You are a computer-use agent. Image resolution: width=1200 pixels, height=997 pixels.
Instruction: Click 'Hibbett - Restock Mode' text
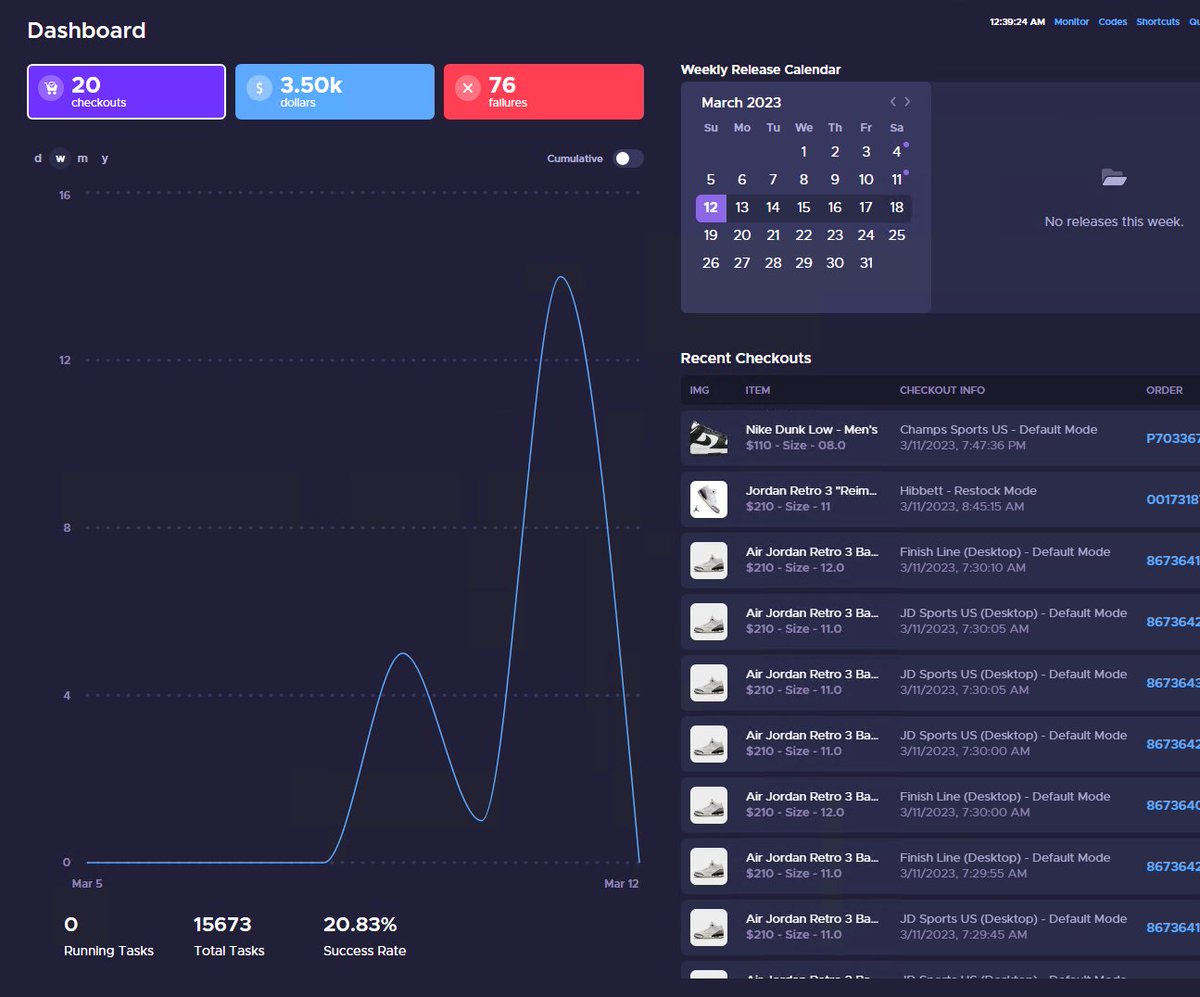tap(968, 491)
